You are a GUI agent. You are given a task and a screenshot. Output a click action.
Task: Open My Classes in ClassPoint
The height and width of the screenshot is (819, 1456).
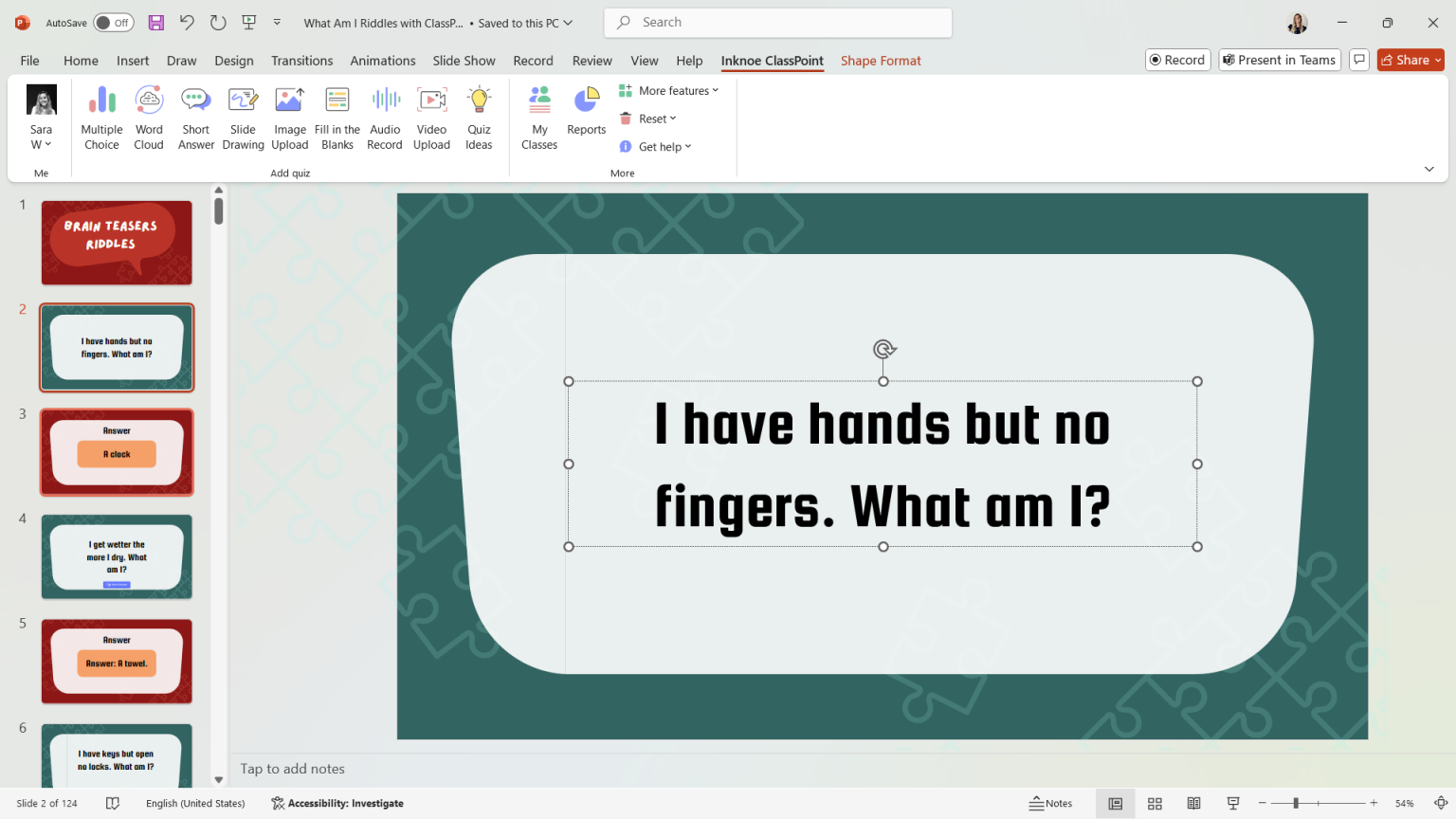tap(539, 116)
